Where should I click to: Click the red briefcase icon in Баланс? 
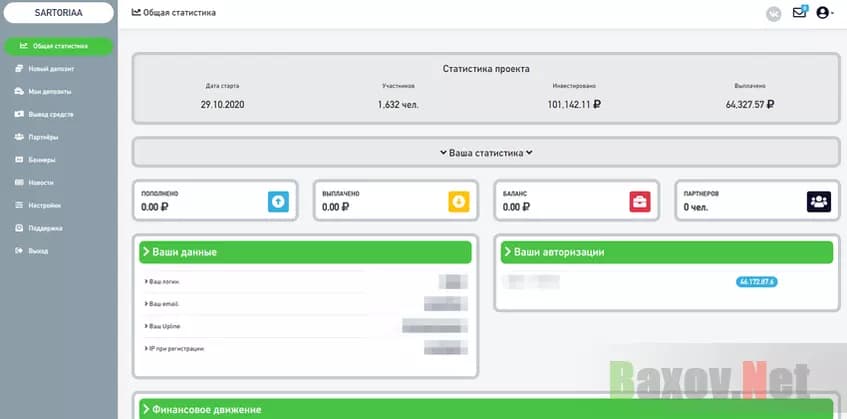pyautogui.click(x=639, y=201)
